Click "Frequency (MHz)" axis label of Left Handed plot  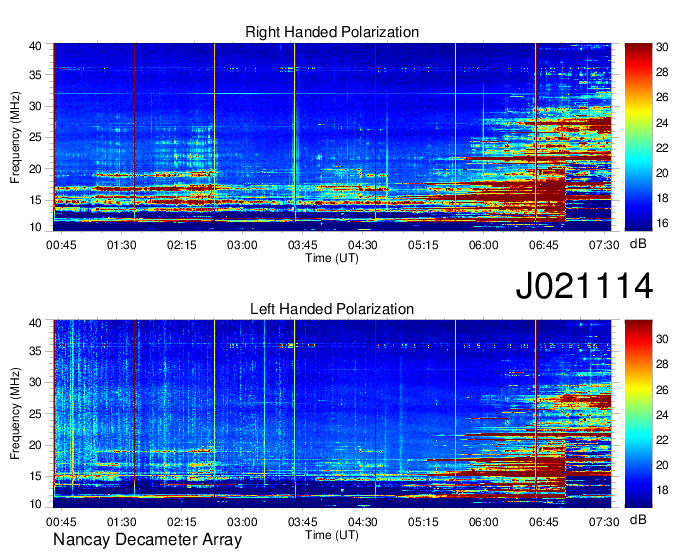coord(15,414)
